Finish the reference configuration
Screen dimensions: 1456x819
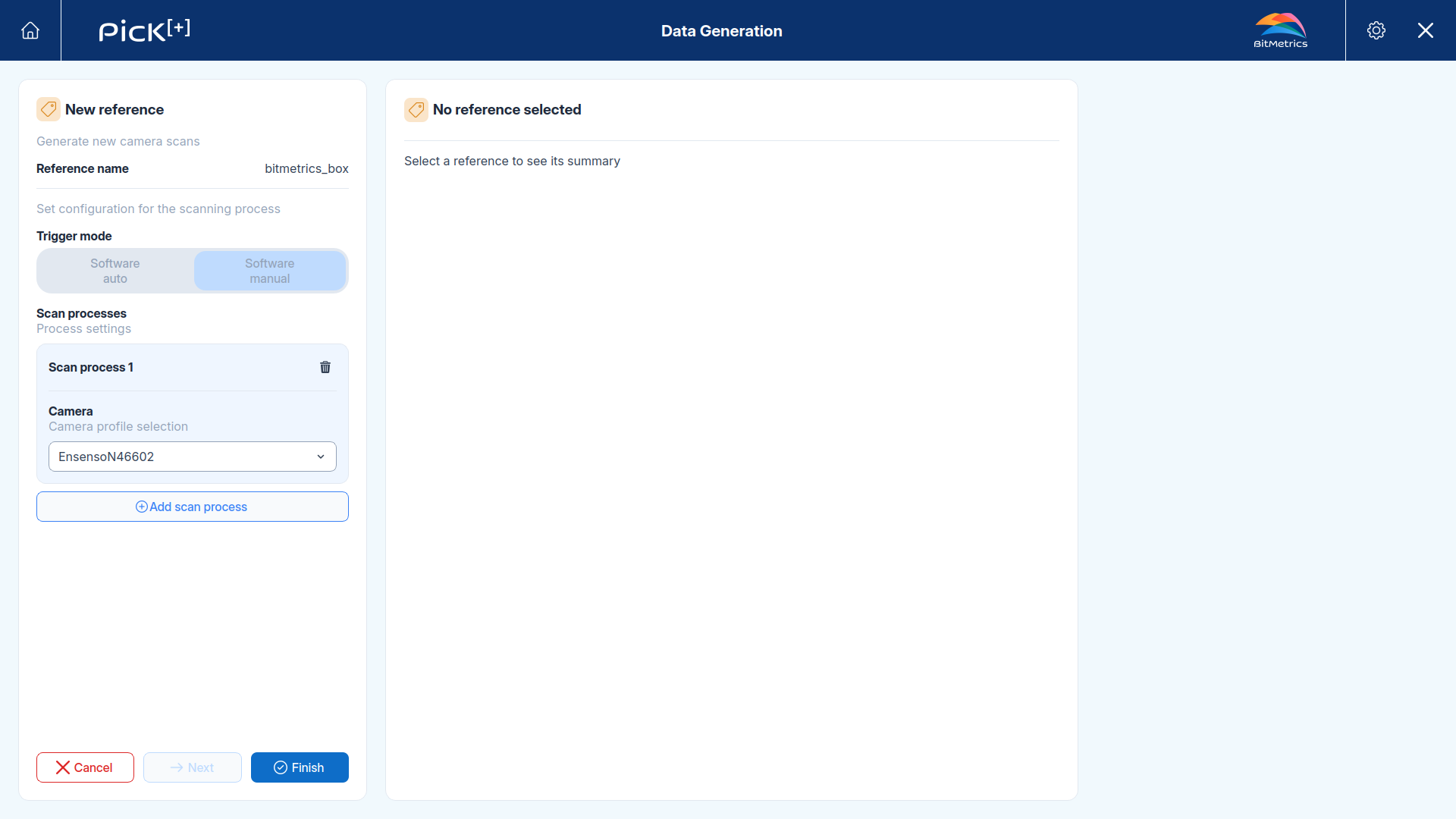(x=300, y=767)
